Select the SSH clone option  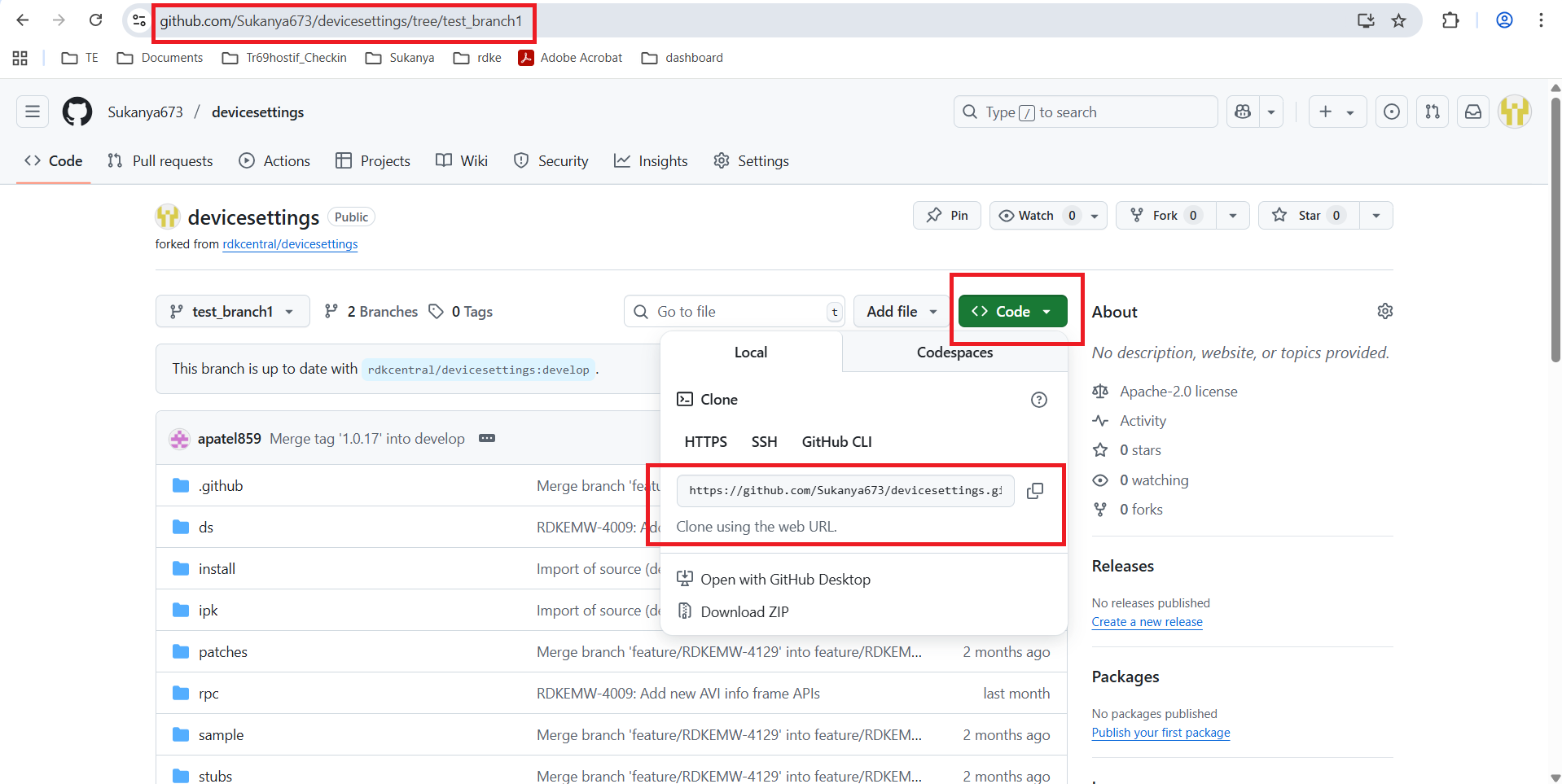pyautogui.click(x=764, y=442)
